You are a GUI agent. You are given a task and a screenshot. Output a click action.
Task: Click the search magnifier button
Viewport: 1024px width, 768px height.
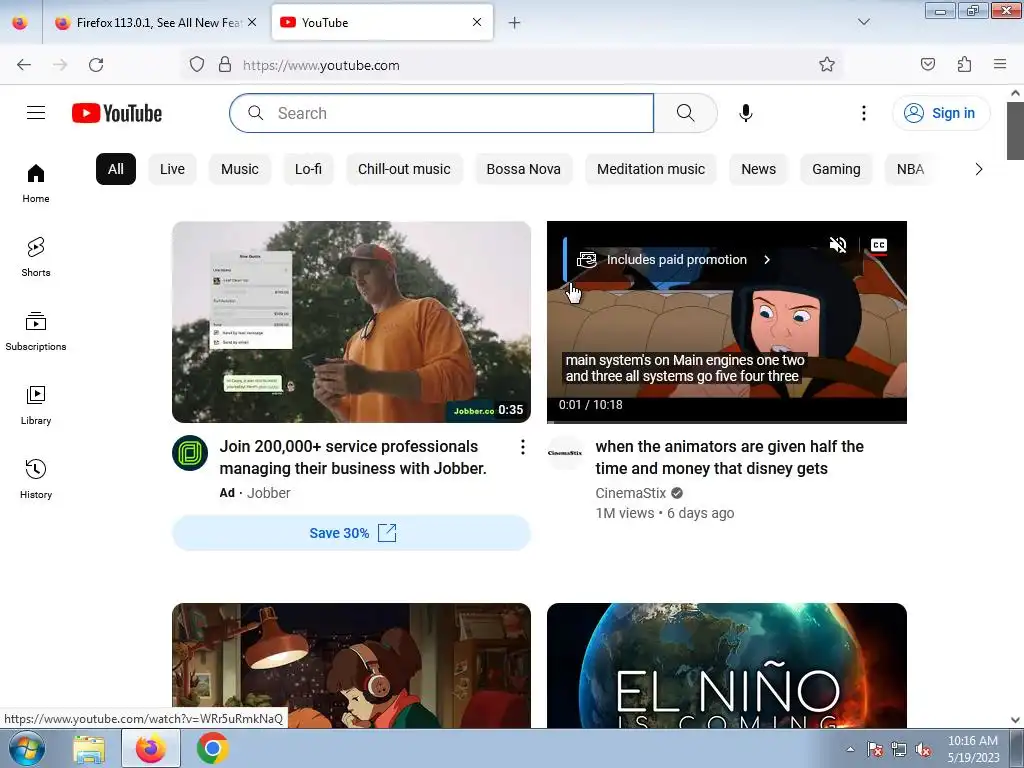coord(686,113)
